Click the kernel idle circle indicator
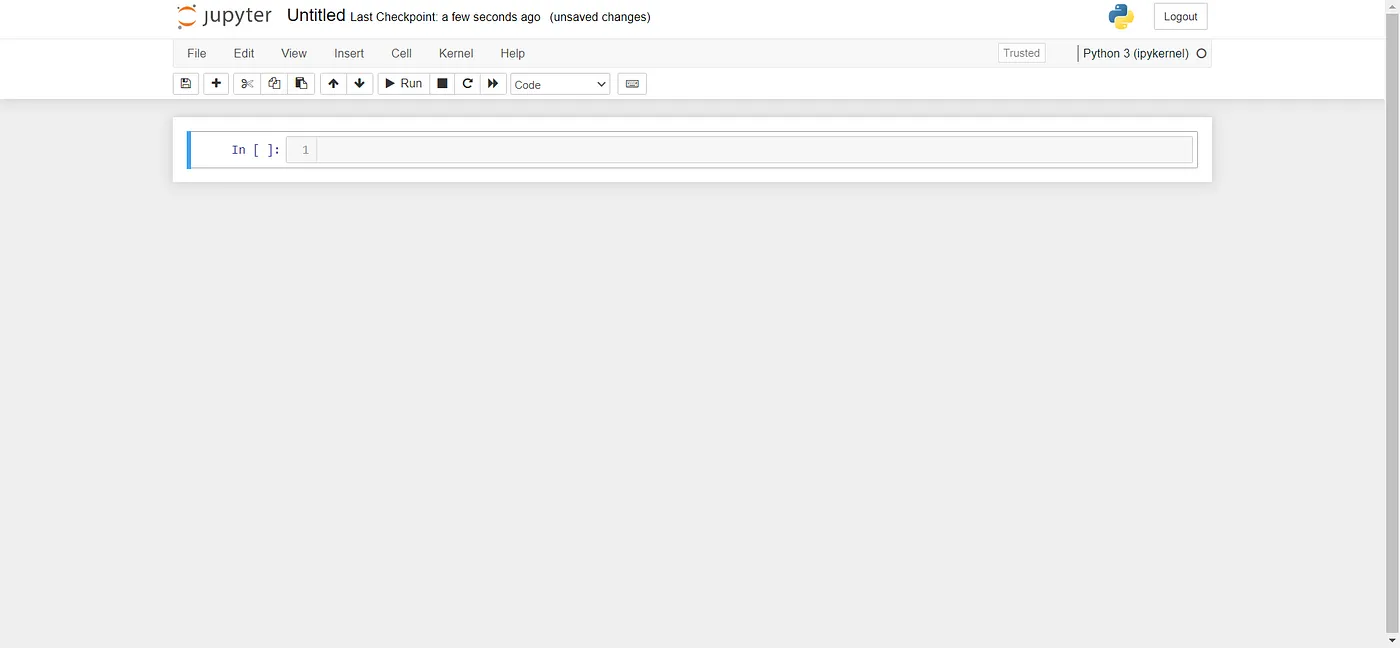Image resolution: width=1400 pixels, height=648 pixels. pos(1202,54)
